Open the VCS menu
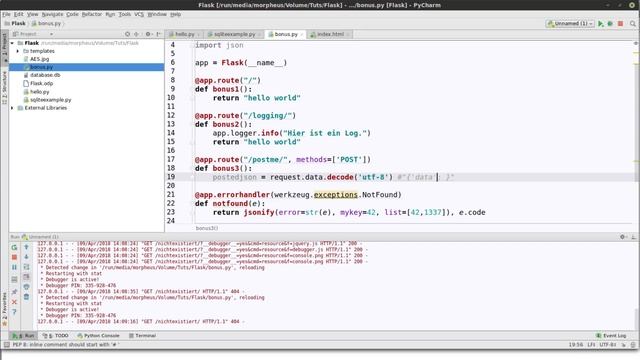 139,14
